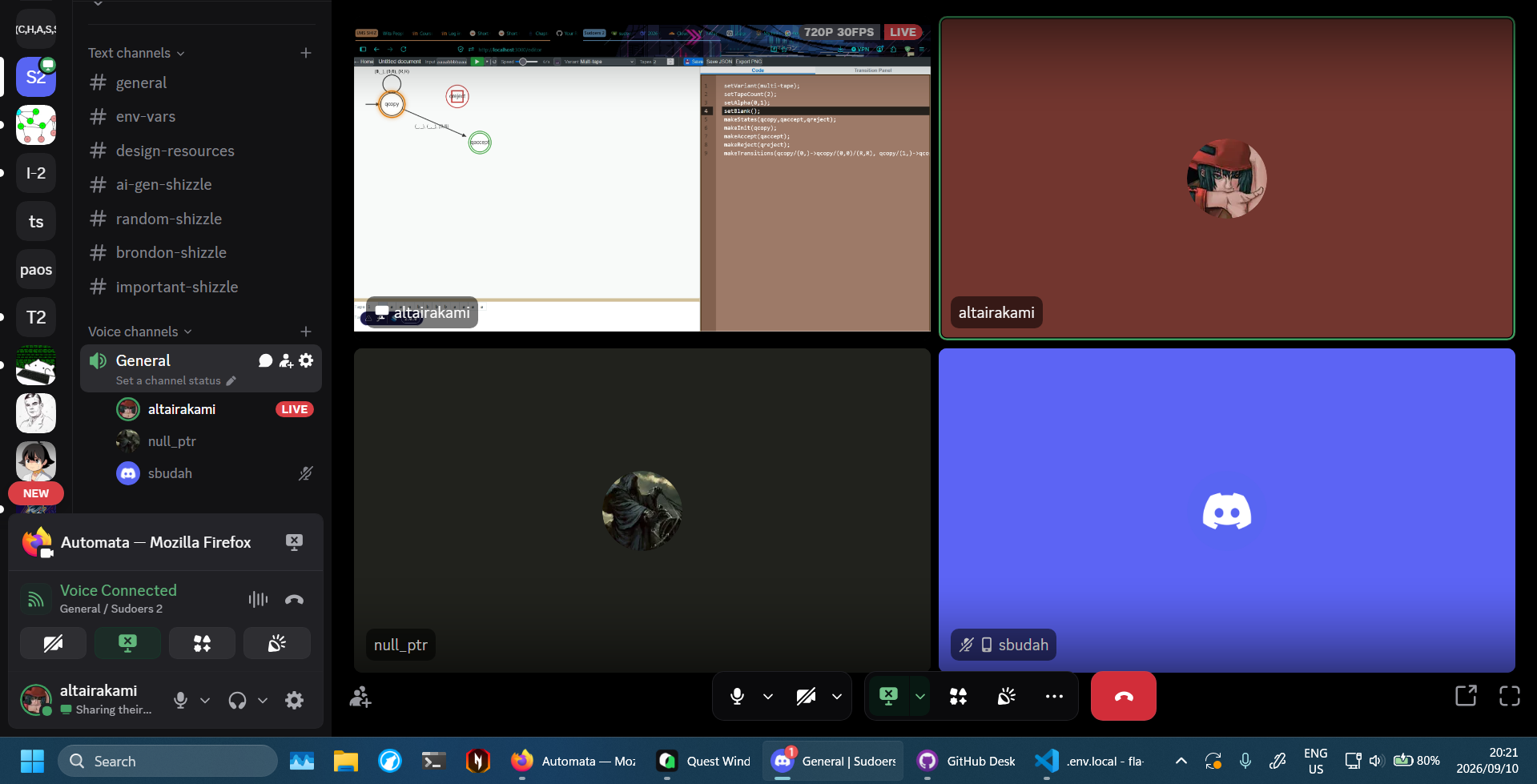1537x784 pixels.
Task: Collapse the Text channels category
Action: (x=136, y=53)
